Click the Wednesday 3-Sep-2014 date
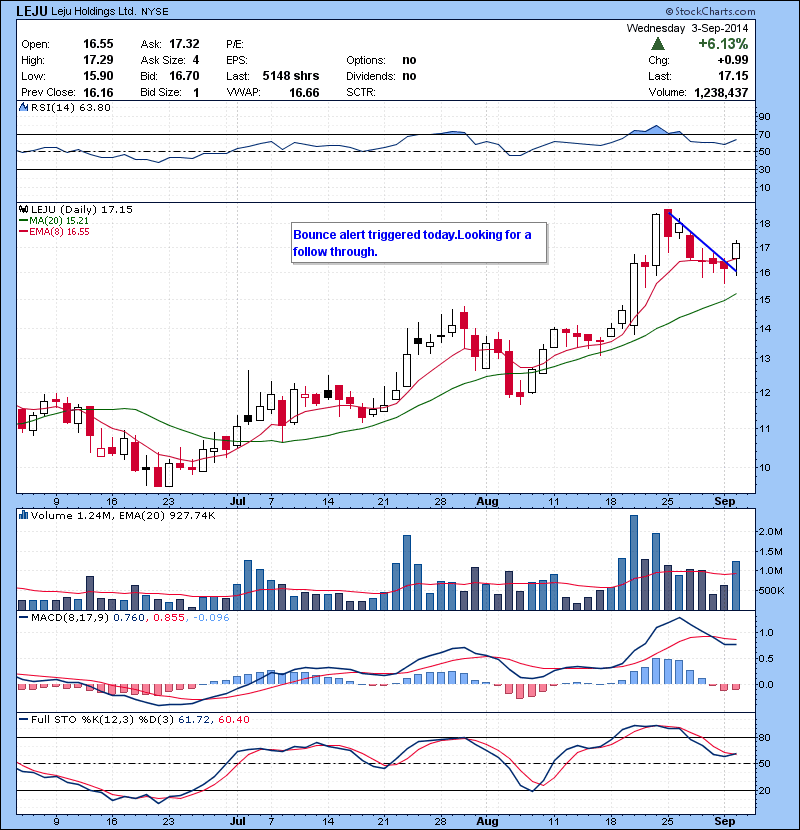 coord(687,28)
